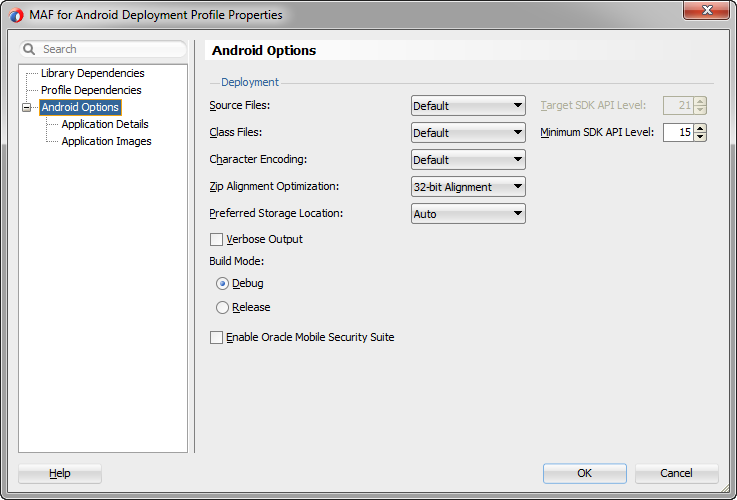Open the Character Encoding dropdown
737x500 pixels.
pos(468,160)
